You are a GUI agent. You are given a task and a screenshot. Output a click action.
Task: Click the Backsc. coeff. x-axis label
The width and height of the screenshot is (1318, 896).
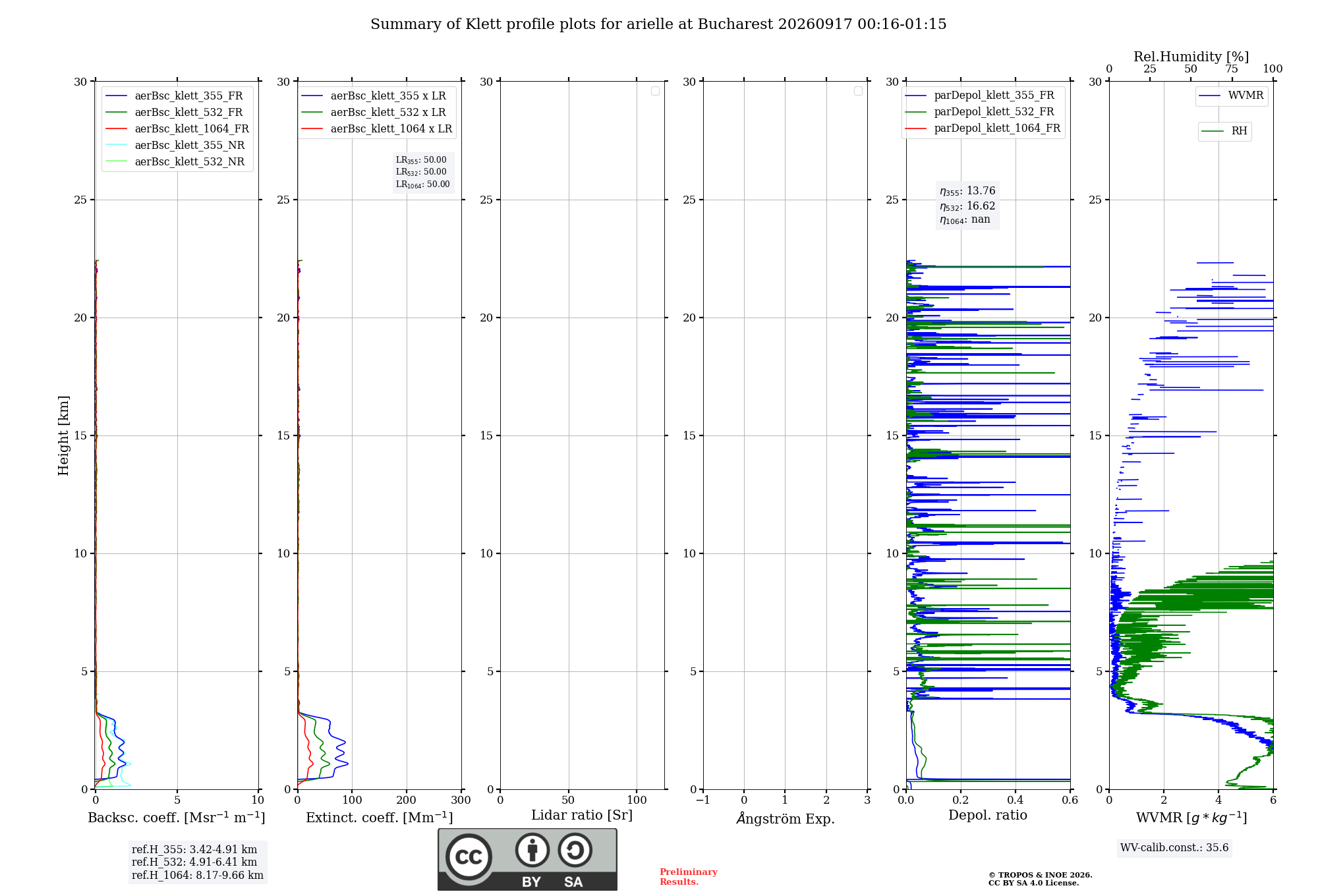click(x=177, y=818)
